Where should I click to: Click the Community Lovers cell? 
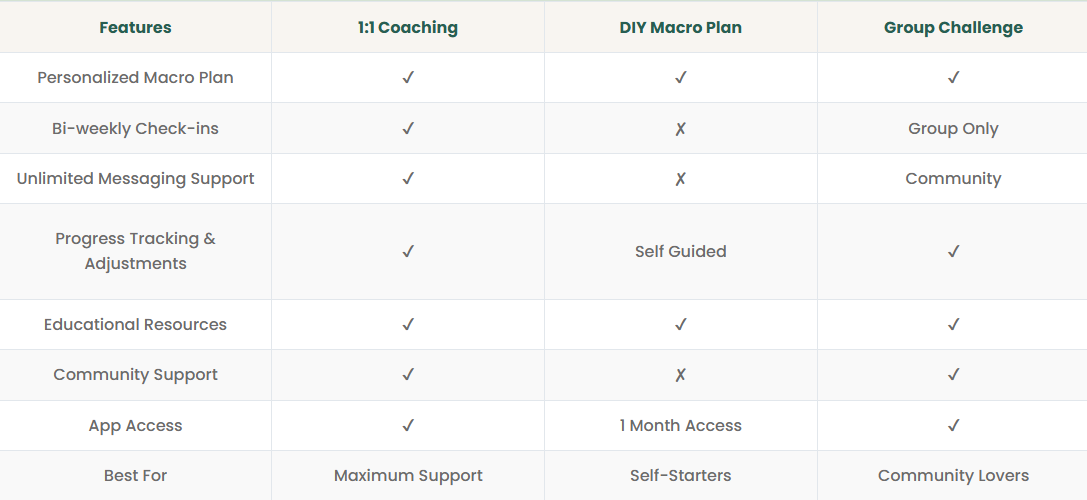(953, 476)
